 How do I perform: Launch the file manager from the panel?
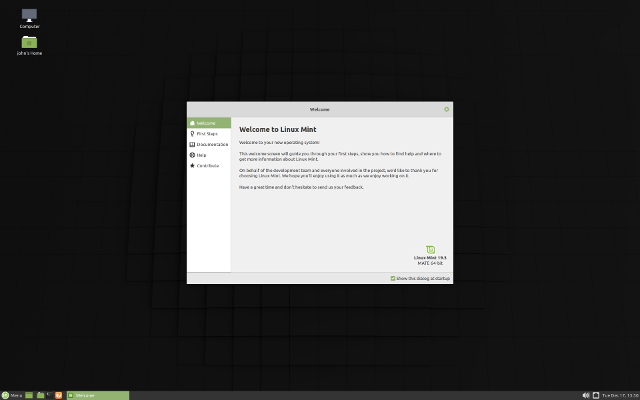click(40, 395)
